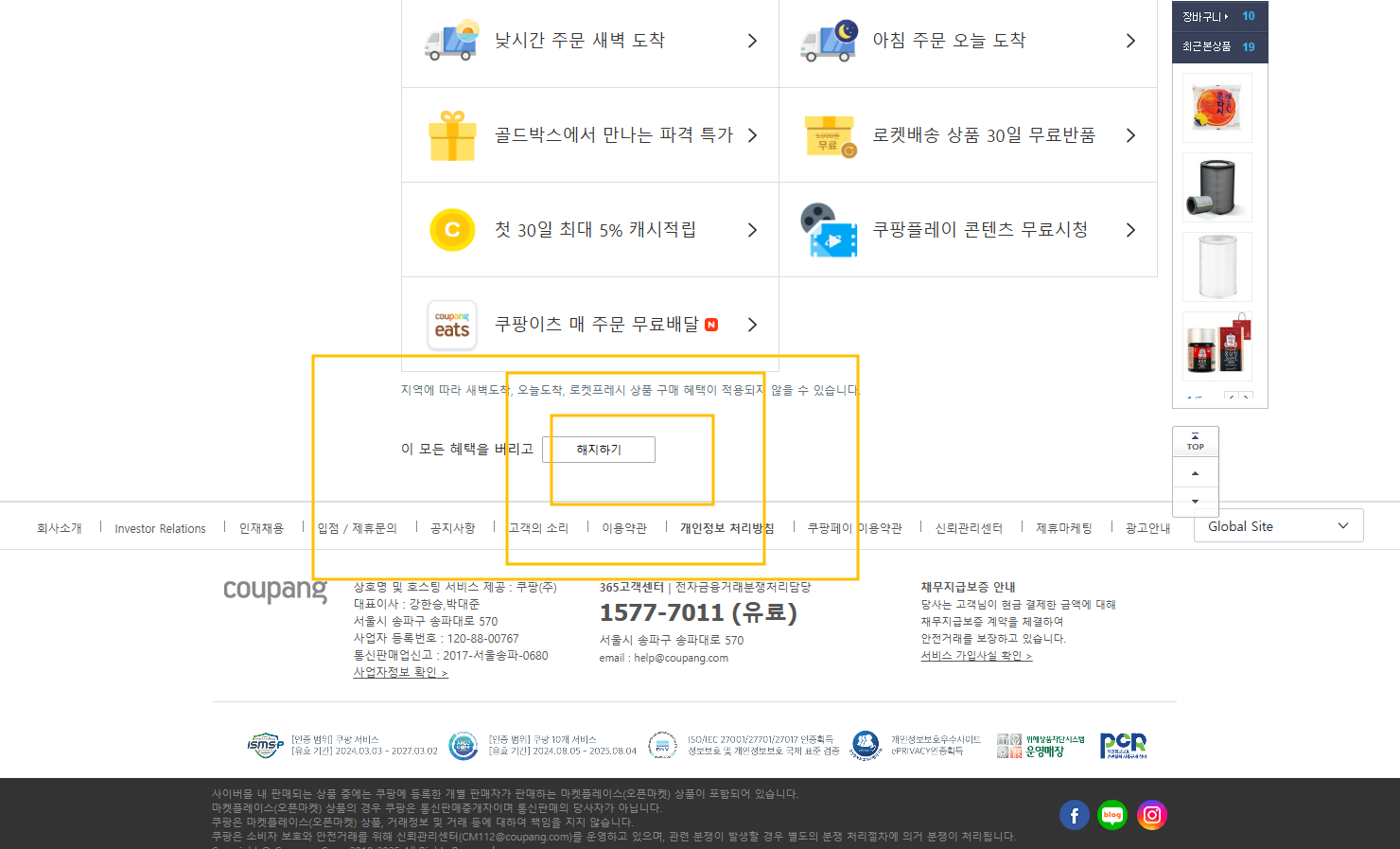Open 고객의 소리 footer menu
Image resolution: width=1400 pixels, height=849 pixels.
pos(539,528)
